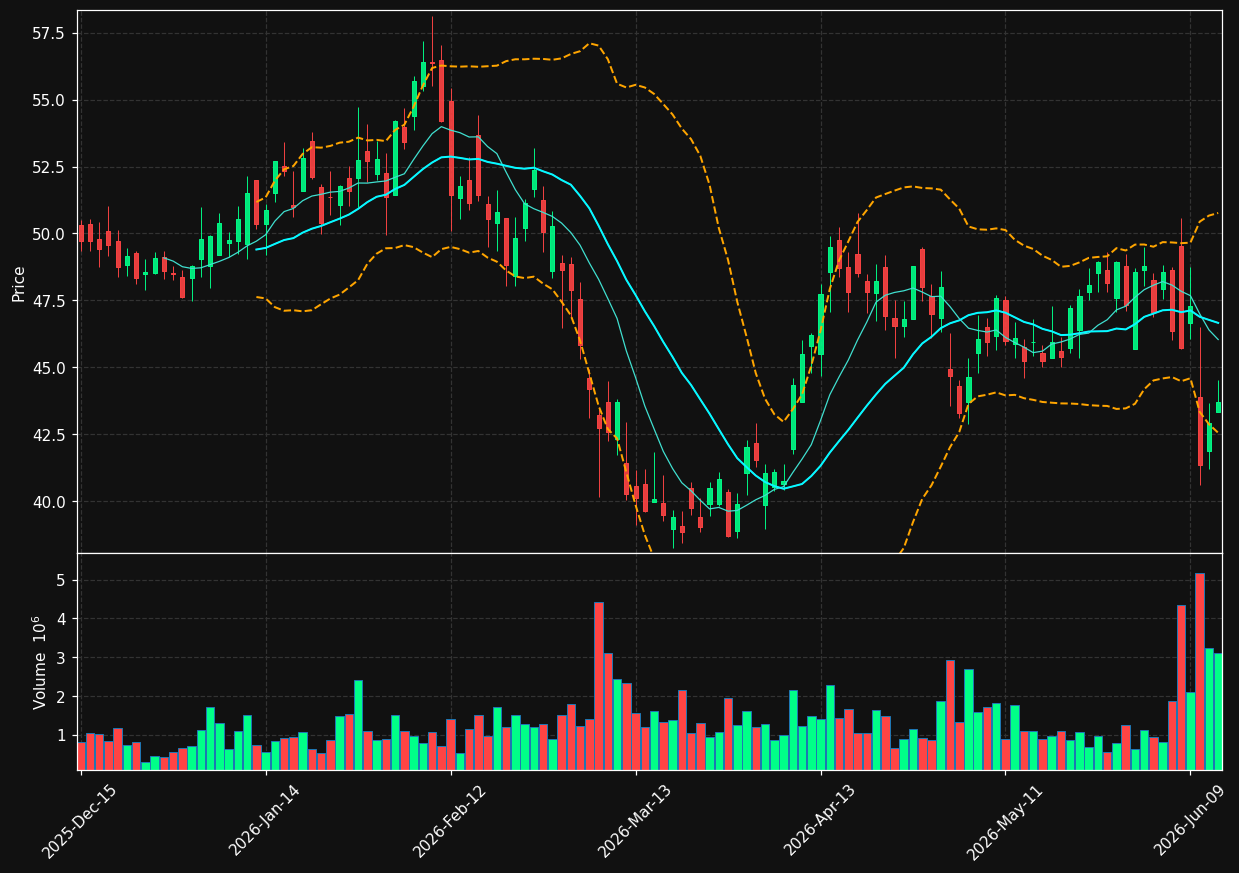Click the 45.0 price axis tick
The width and height of the screenshot is (1239, 873).
tap(49, 368)
